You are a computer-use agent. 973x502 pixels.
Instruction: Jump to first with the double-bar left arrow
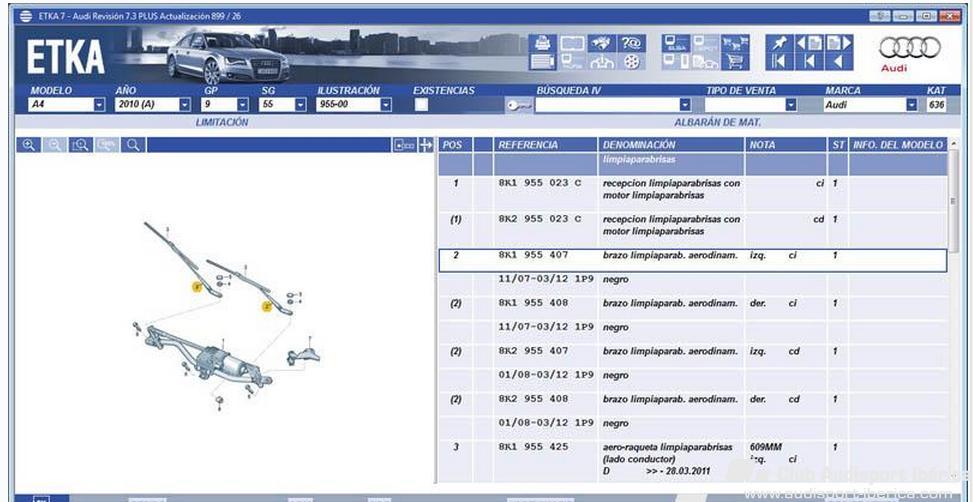779,61
